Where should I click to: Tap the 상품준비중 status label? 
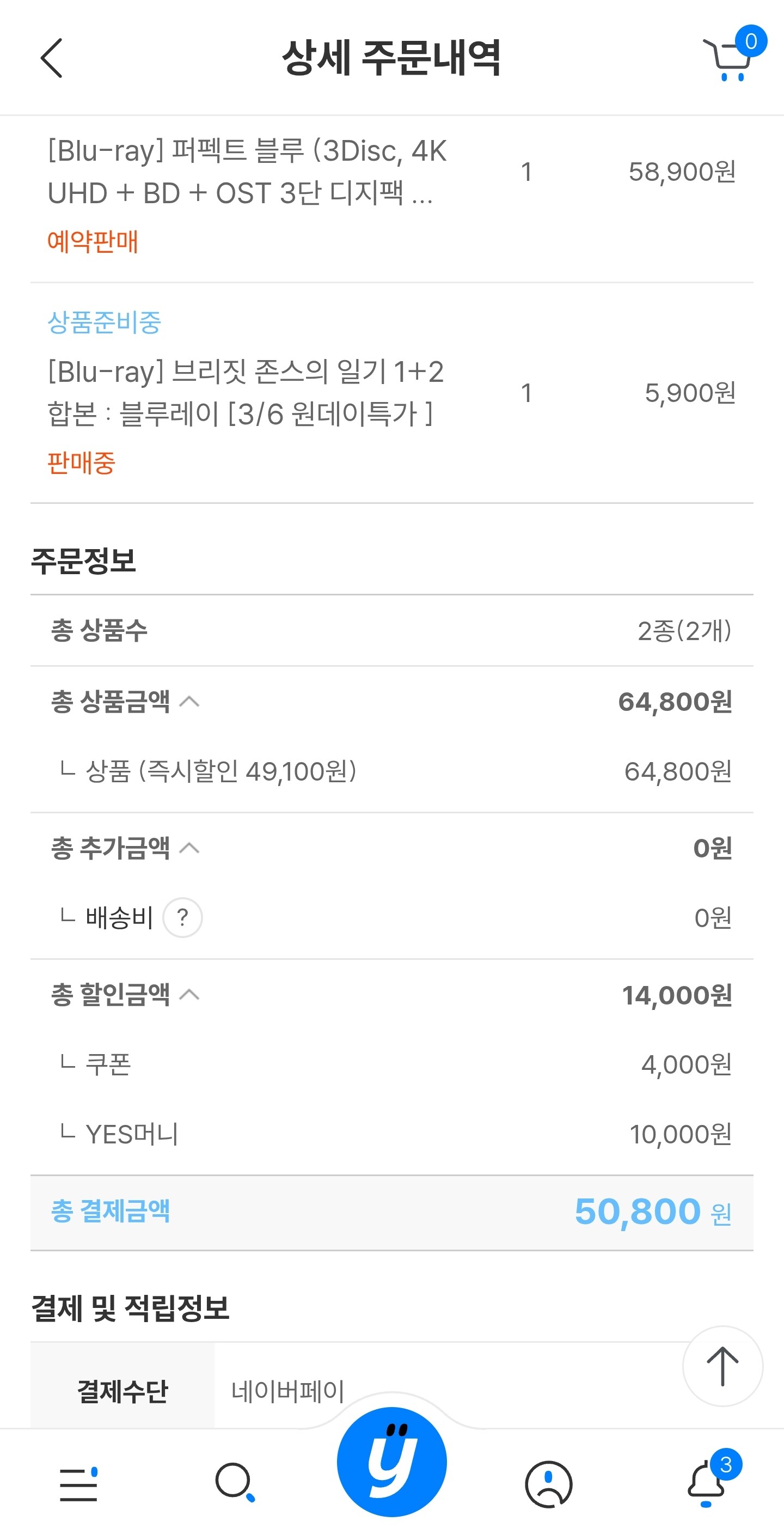pos(105,323)
